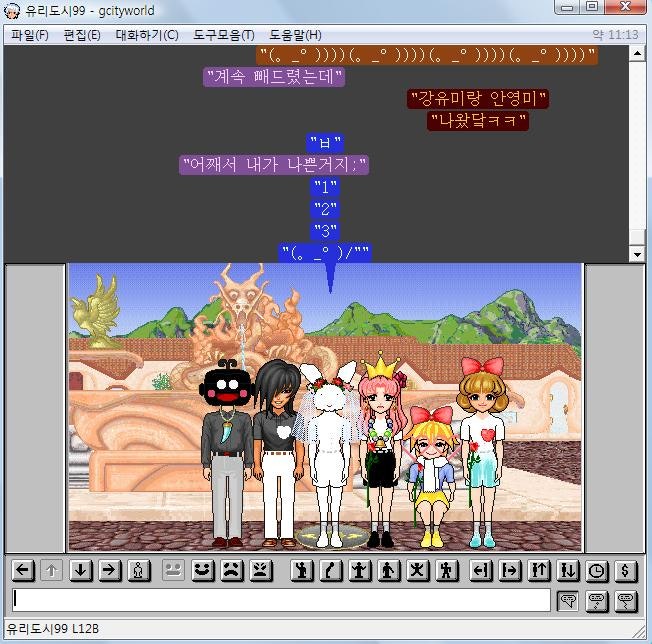Click the move right arrow button

pyautogui.click(x=110, y=571)
